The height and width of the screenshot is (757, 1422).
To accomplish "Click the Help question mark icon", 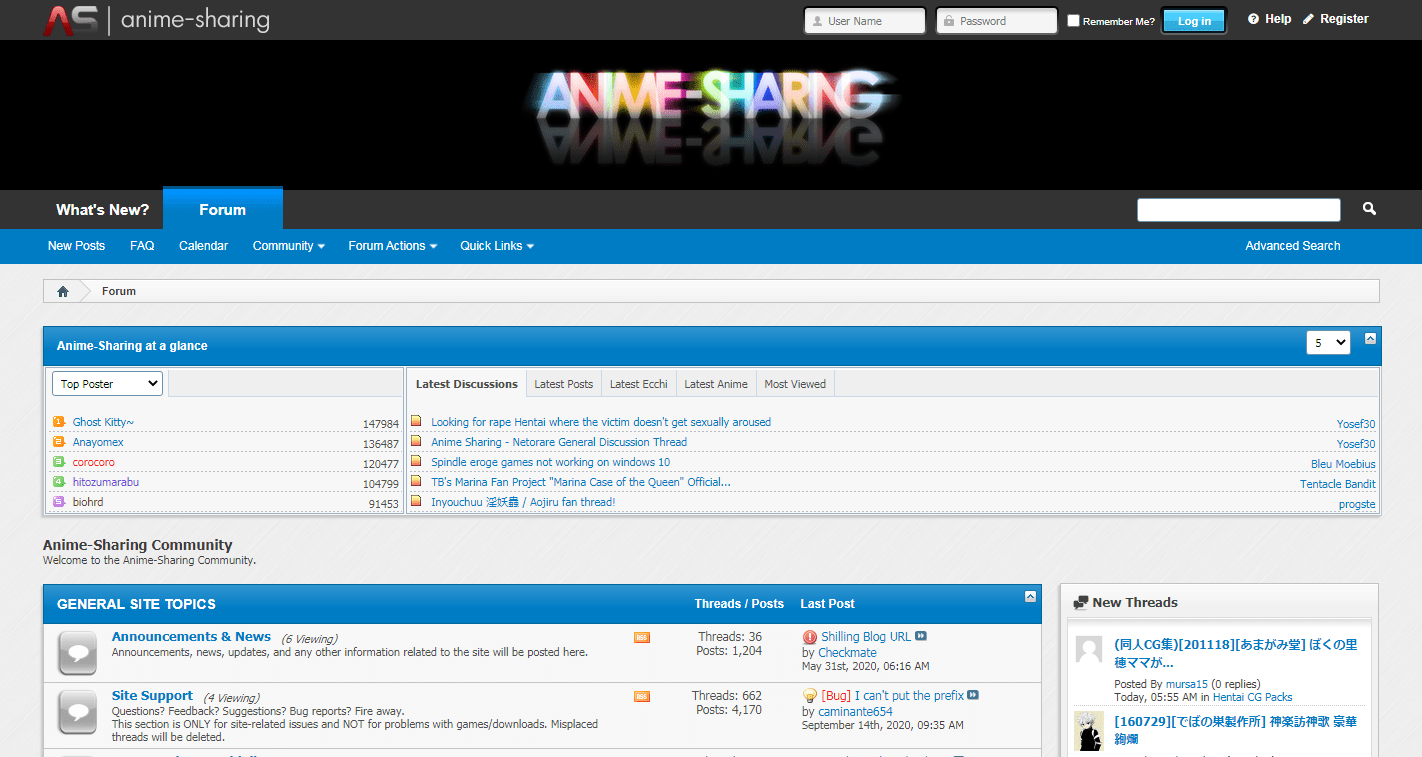I will click(1253, 19).
